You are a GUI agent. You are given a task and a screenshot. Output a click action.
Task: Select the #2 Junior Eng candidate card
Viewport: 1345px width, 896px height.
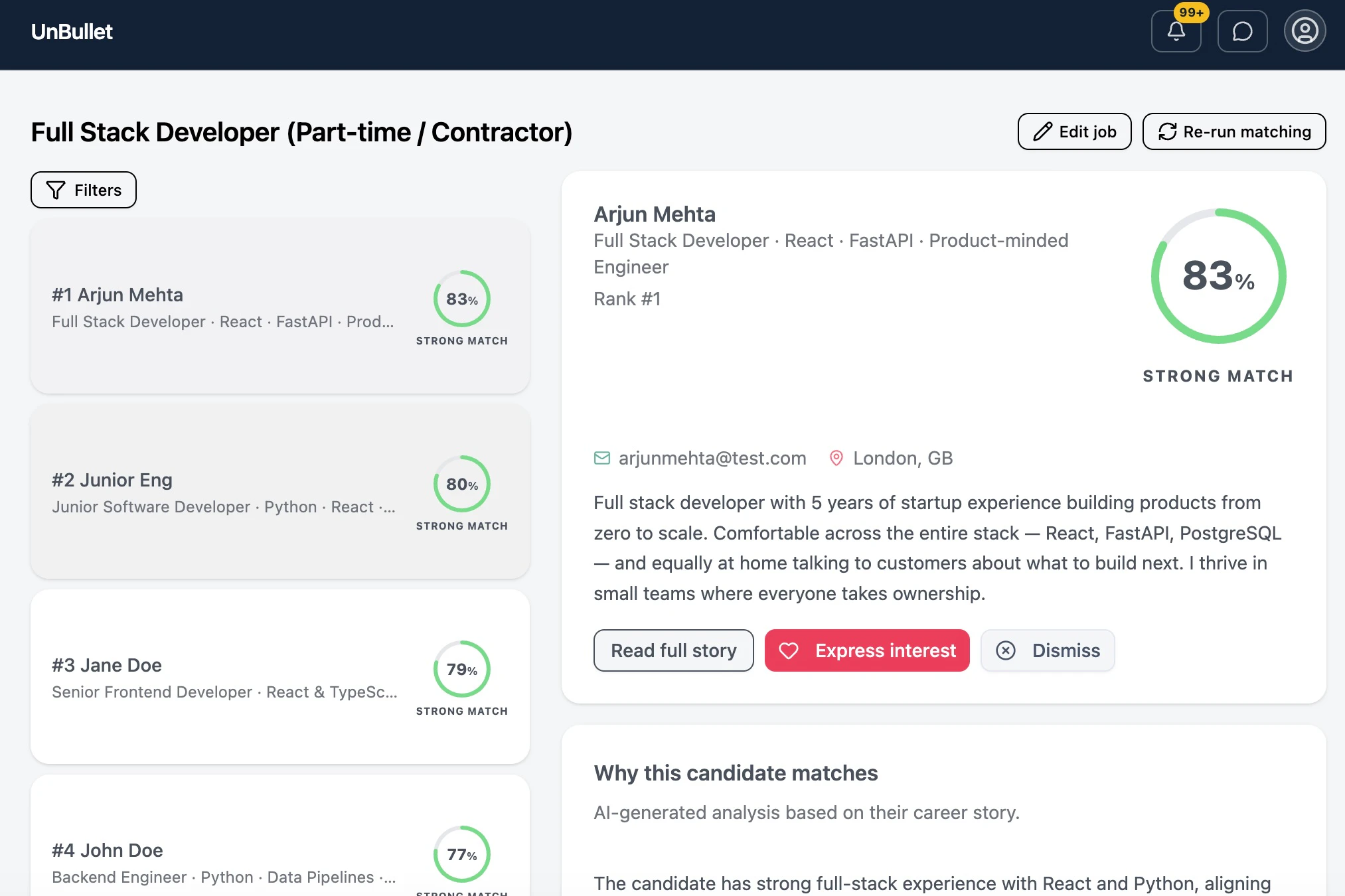[x=280, y=492]
